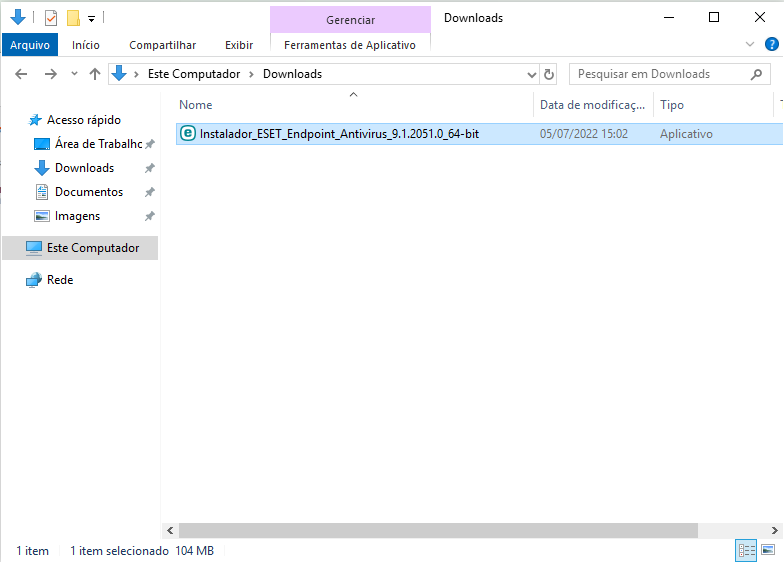The height and width of the screenshot is (562, 784).
Task: Click the ESET installer file icon
Action: coord(187,133)
